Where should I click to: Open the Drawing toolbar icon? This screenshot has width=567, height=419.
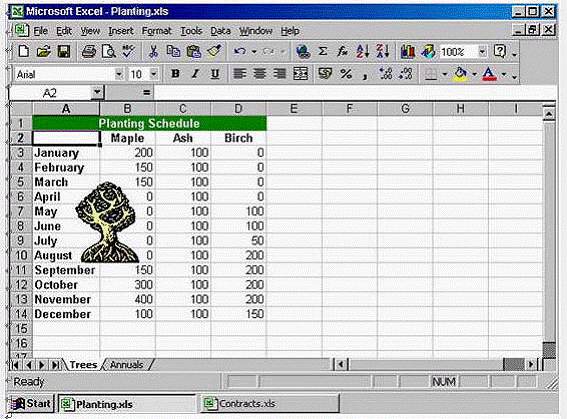(428, 52)
